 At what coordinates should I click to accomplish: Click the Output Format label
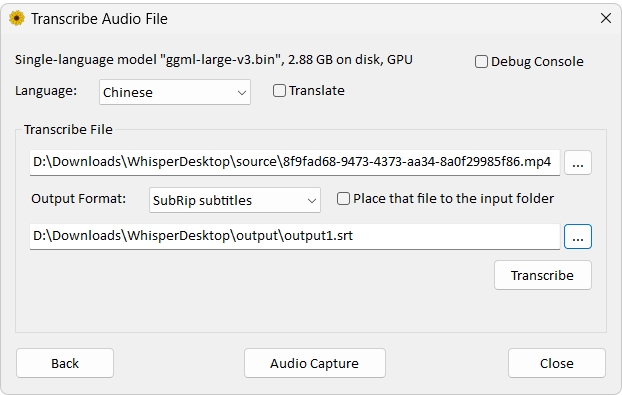(x=79, y=199)
